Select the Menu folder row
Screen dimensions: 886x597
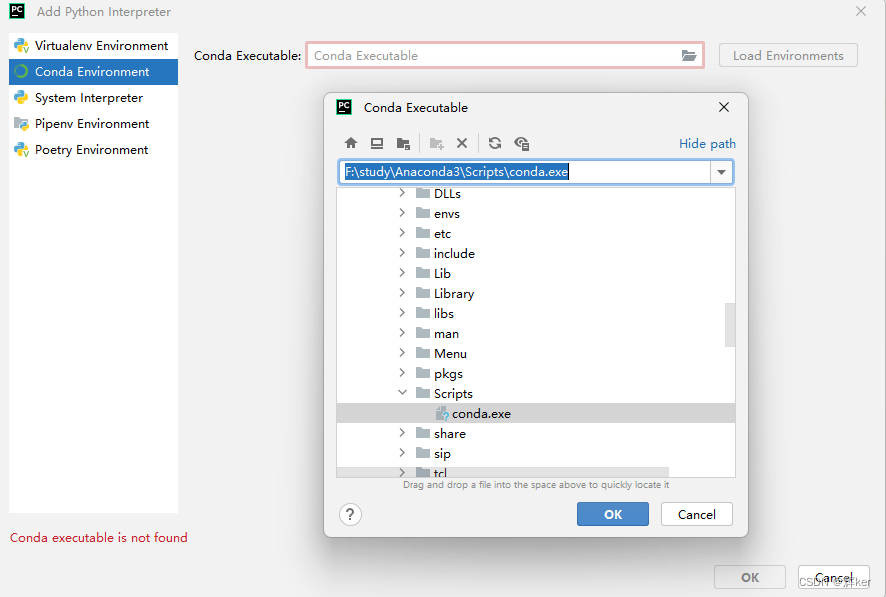[x=536, y=353]
